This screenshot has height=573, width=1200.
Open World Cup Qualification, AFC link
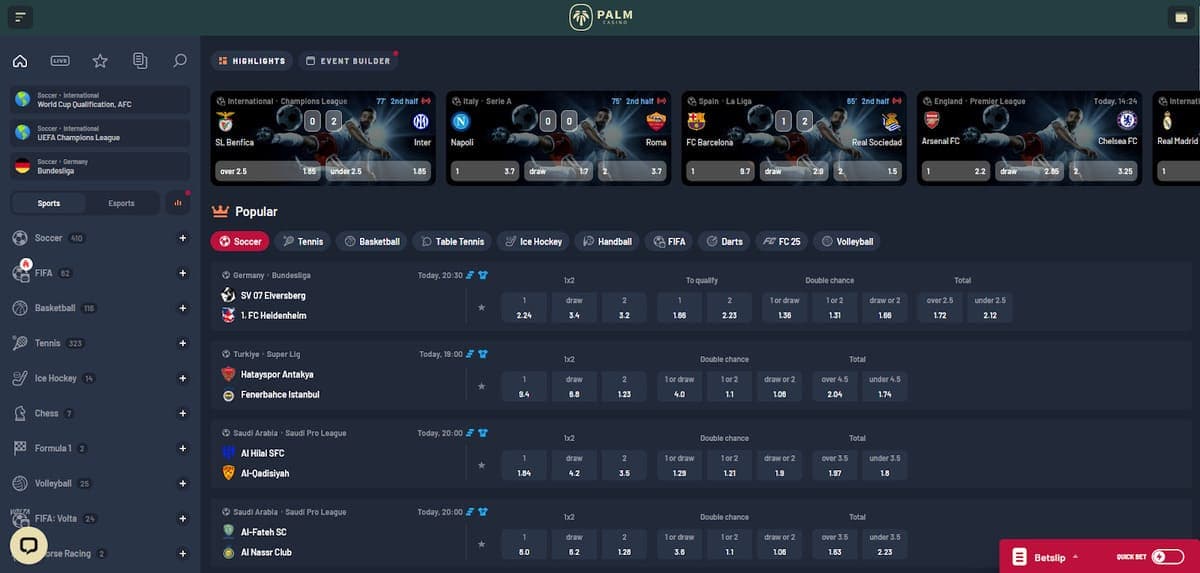[100, 100]
